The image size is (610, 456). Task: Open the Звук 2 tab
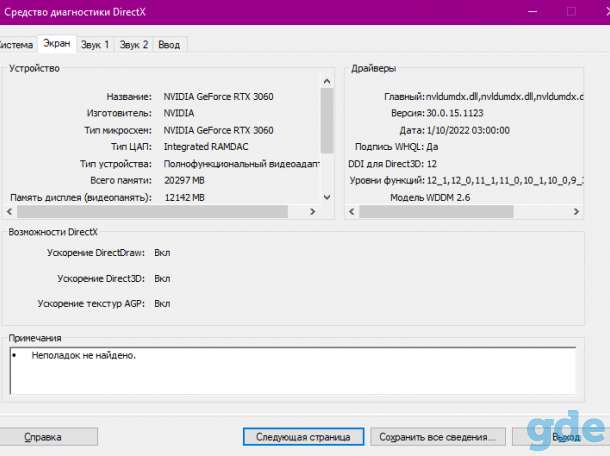(134, 45)
